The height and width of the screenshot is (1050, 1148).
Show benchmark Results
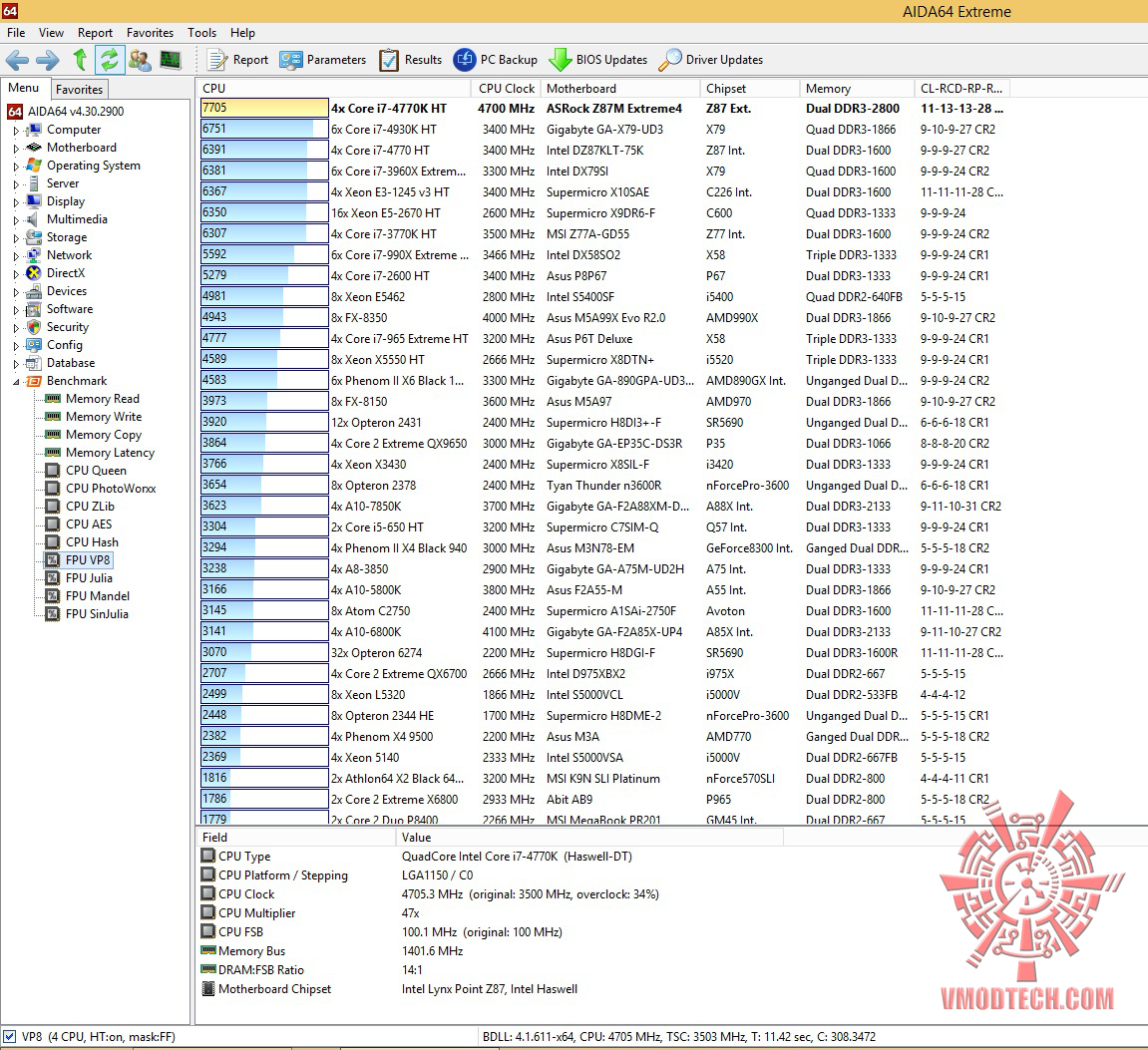pyautogui.click(x=410, y=60)
